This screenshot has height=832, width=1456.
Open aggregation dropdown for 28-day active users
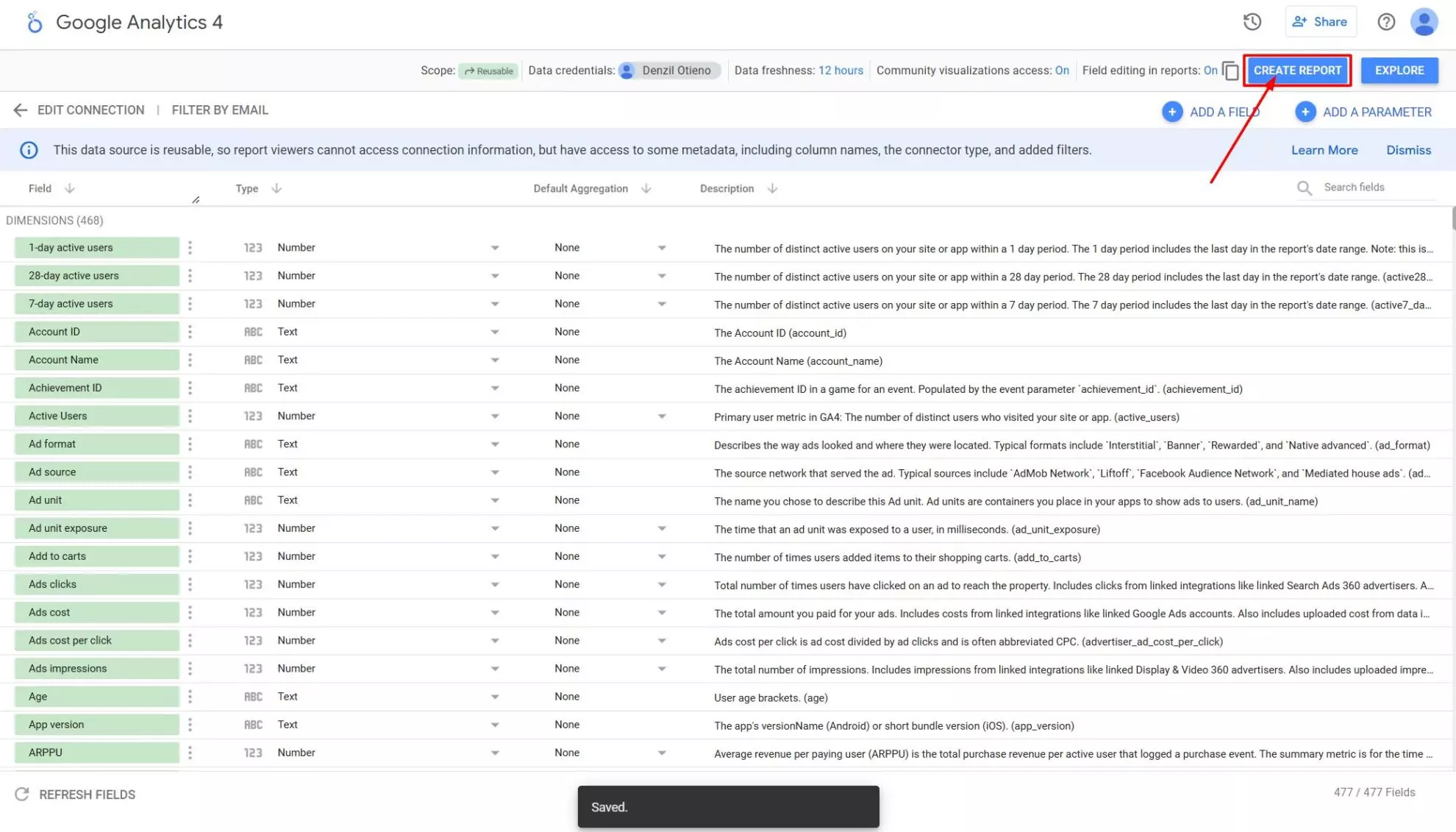click(x=662, y=276)
